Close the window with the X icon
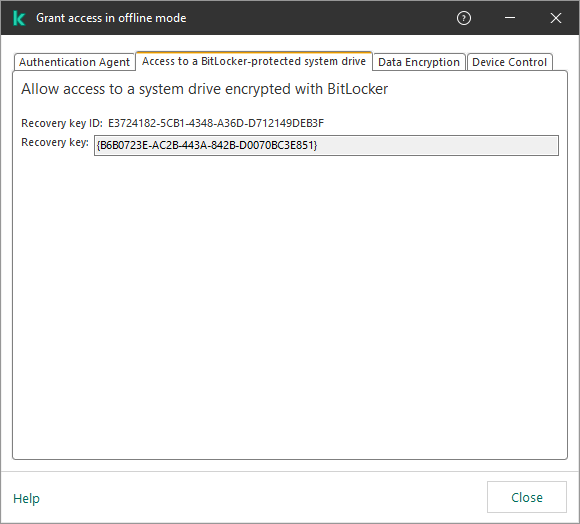Viewport: 580px width, 524px height. click(556, 18)
